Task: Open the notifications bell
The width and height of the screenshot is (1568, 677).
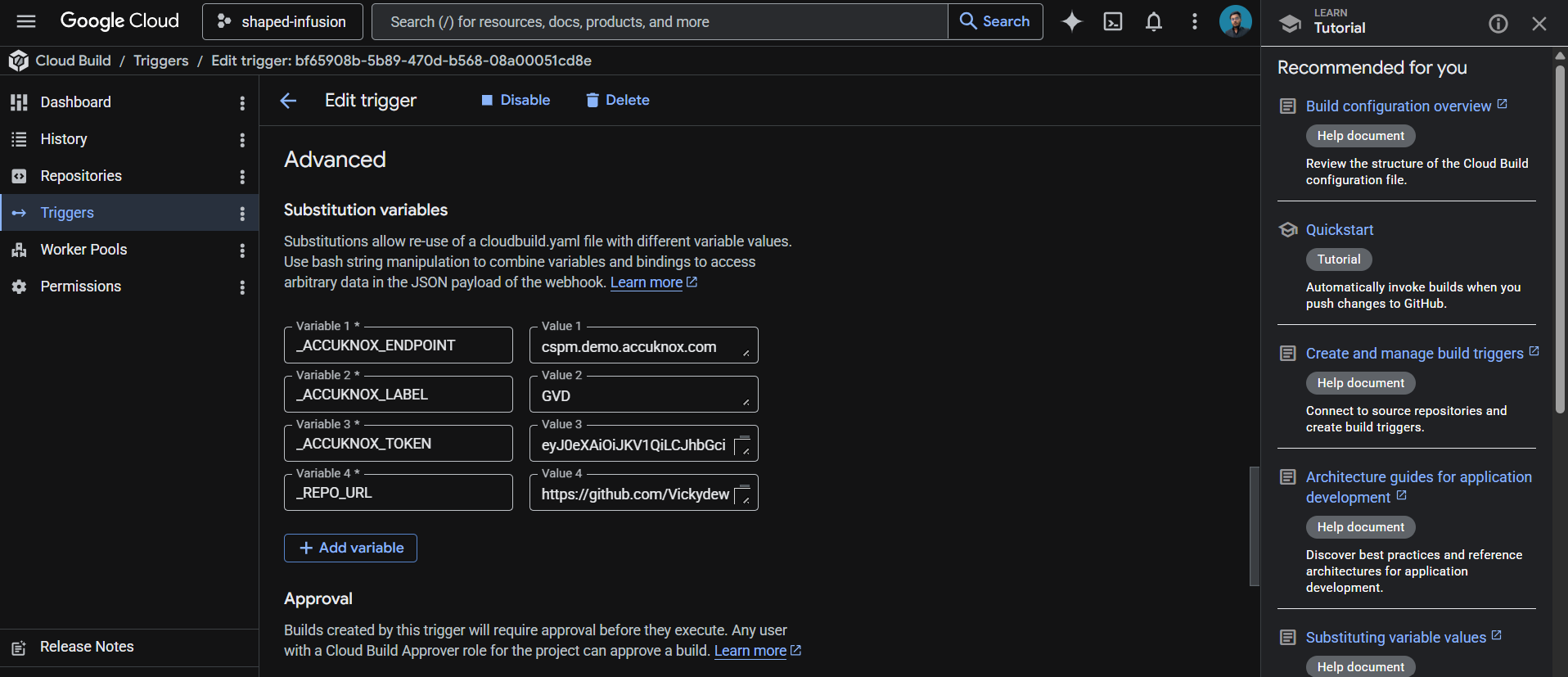Action: pyautogui.click(x=1154, y=21)
